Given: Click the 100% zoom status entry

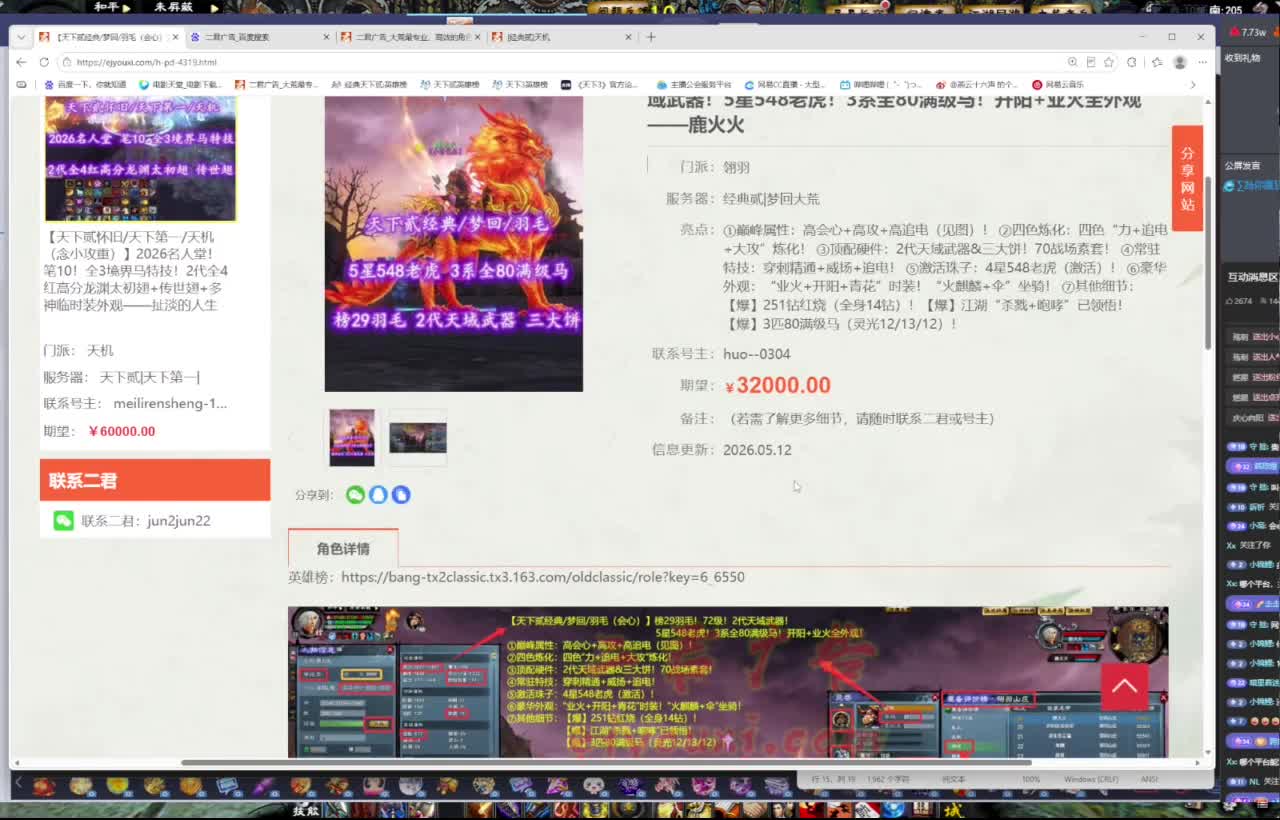Looking at the screenshot, I should coord(1030,779).
